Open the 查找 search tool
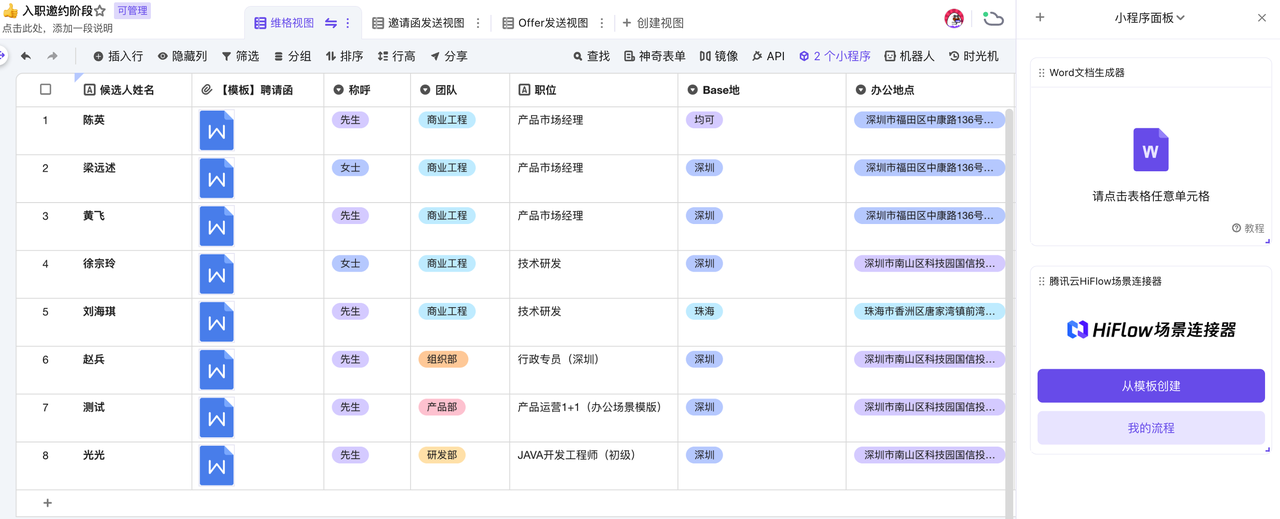The image size is (1280, 519). 591,57
